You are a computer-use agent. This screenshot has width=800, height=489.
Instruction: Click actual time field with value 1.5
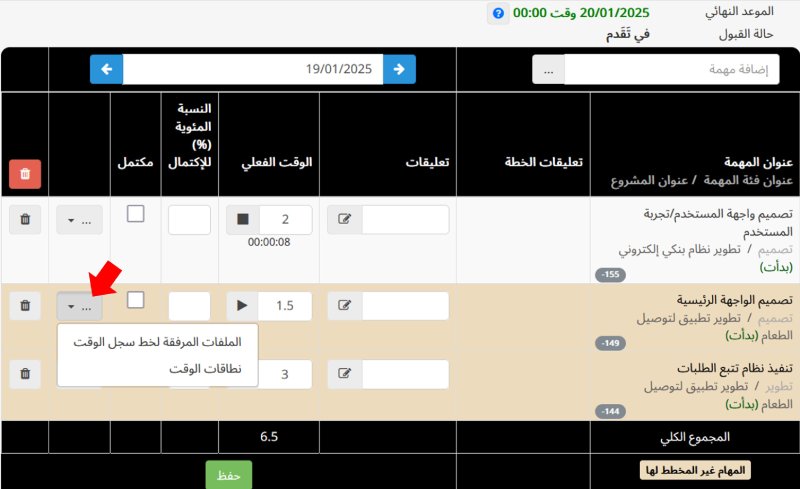(285, 306)
